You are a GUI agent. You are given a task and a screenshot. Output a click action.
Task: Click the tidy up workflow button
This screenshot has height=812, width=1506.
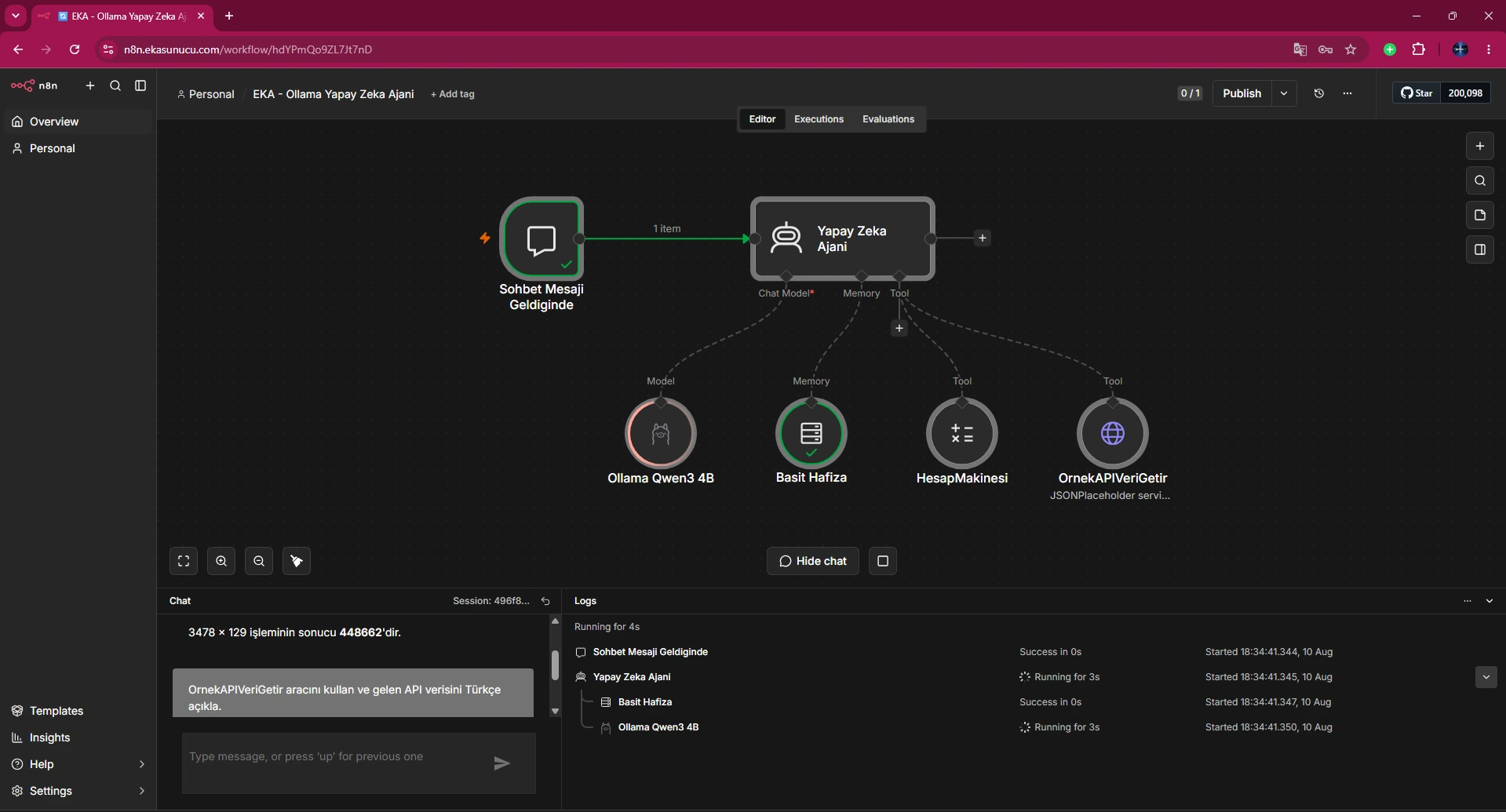coord(297,561)
